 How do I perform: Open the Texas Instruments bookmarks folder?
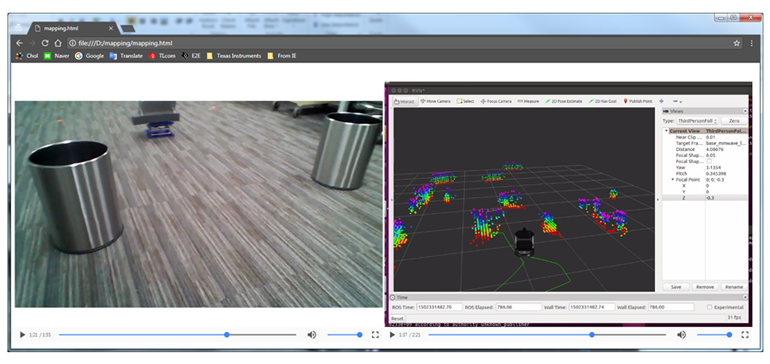[x=234, y=56]
